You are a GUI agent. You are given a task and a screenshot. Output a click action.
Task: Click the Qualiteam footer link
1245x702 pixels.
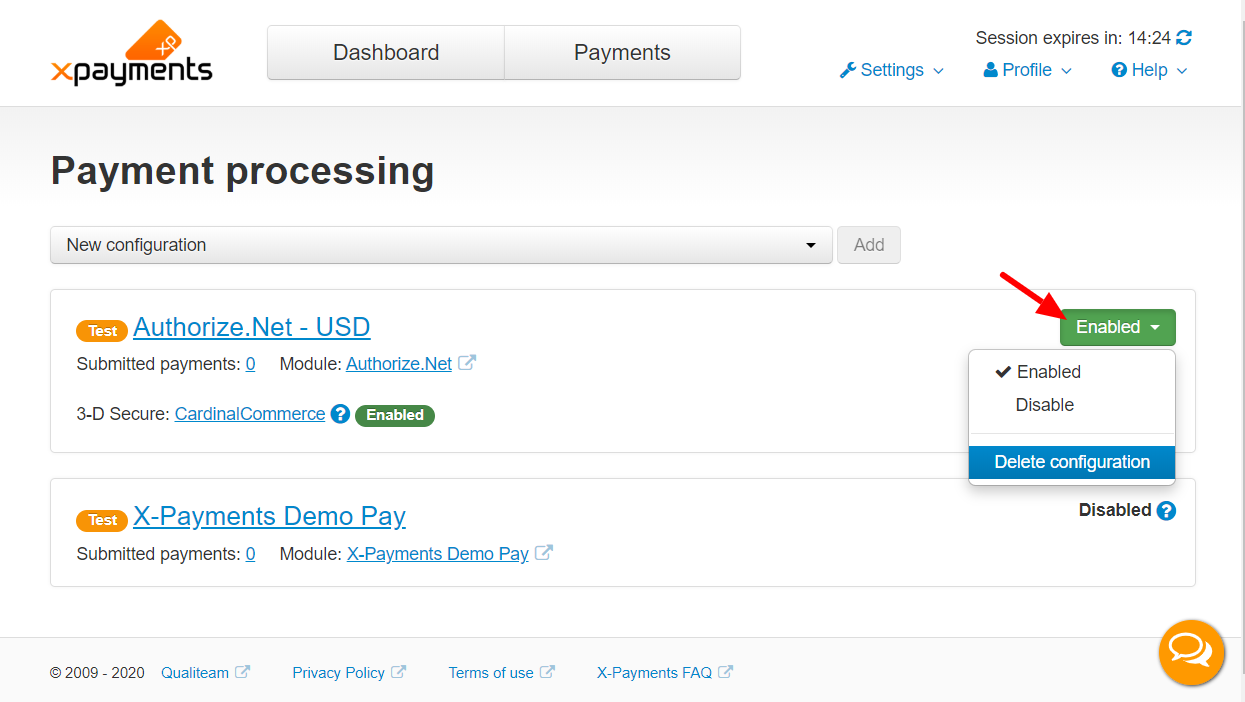click(195, 673)
